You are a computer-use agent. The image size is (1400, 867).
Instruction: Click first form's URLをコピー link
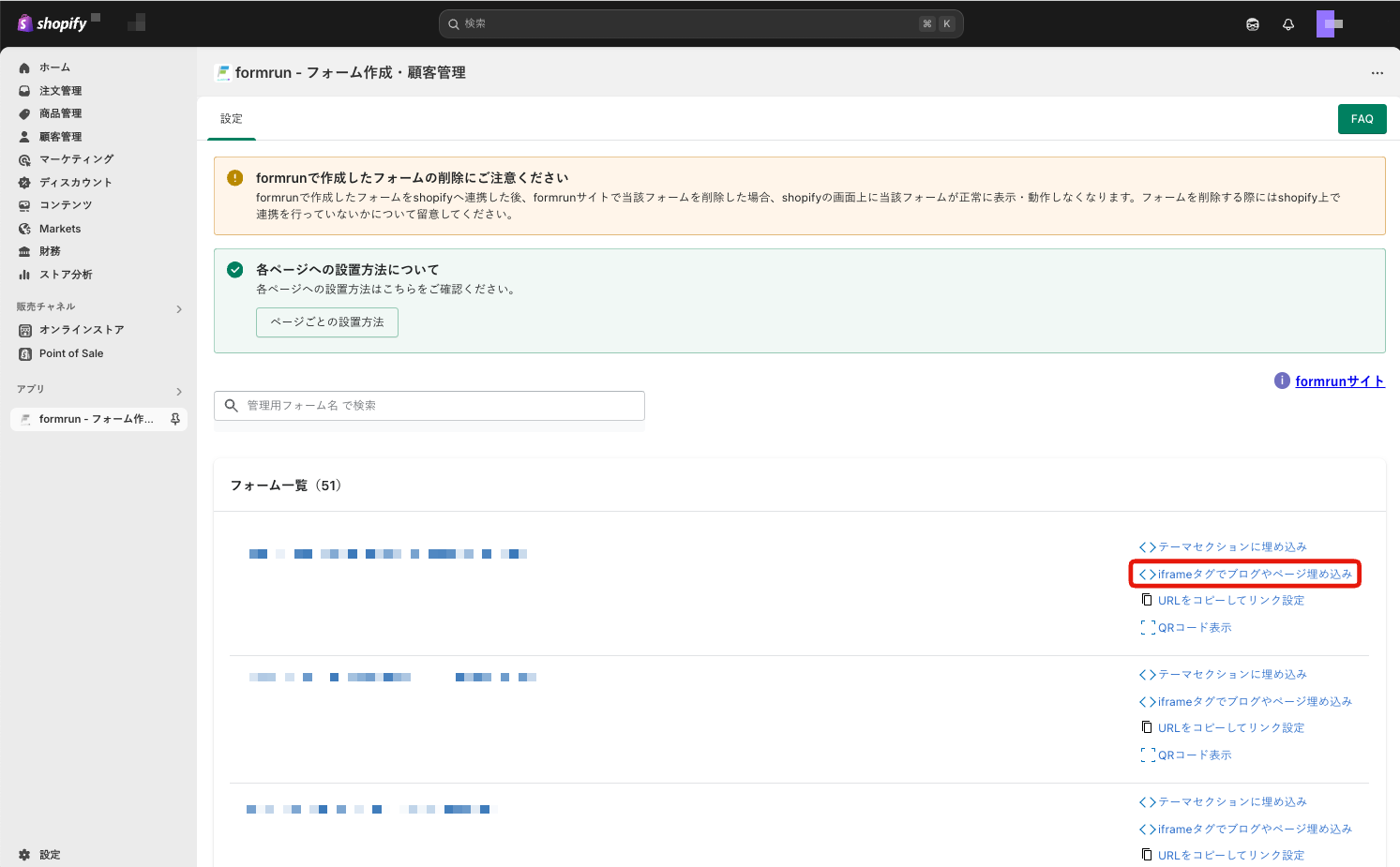1231,600
